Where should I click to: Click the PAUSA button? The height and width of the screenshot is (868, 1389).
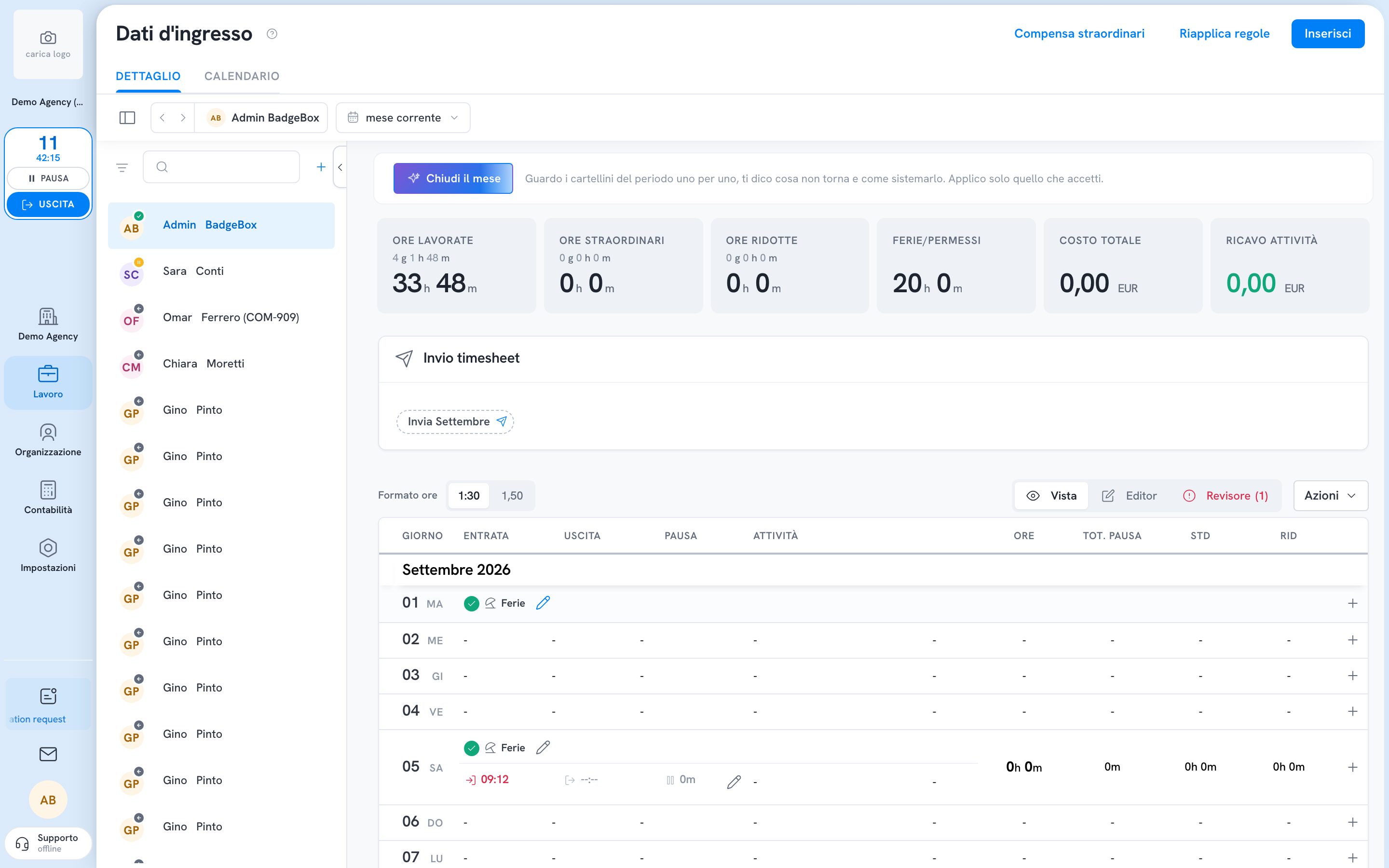tap(48, 178)
